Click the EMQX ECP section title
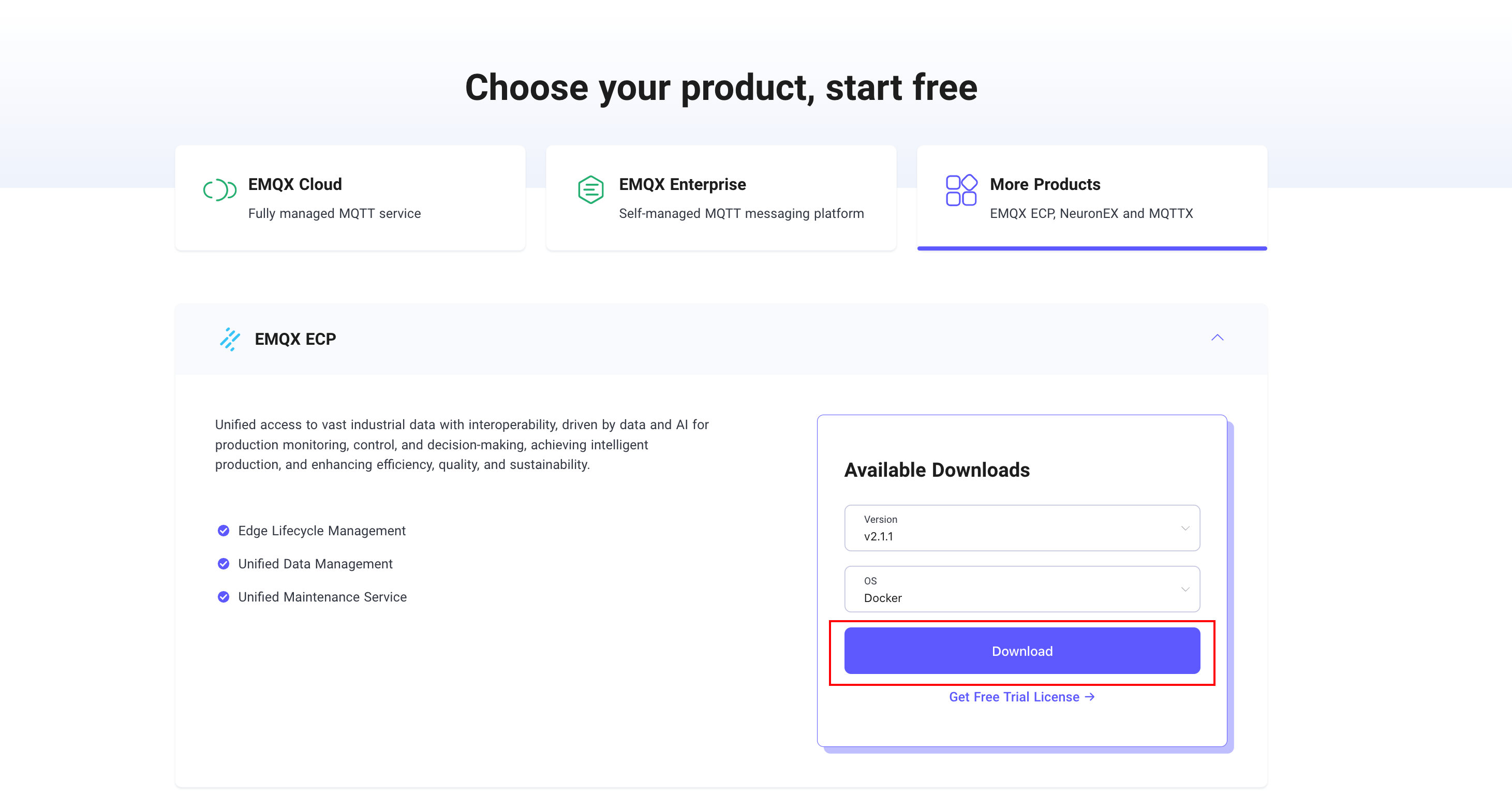1512x792 pixels. [295, 340]
